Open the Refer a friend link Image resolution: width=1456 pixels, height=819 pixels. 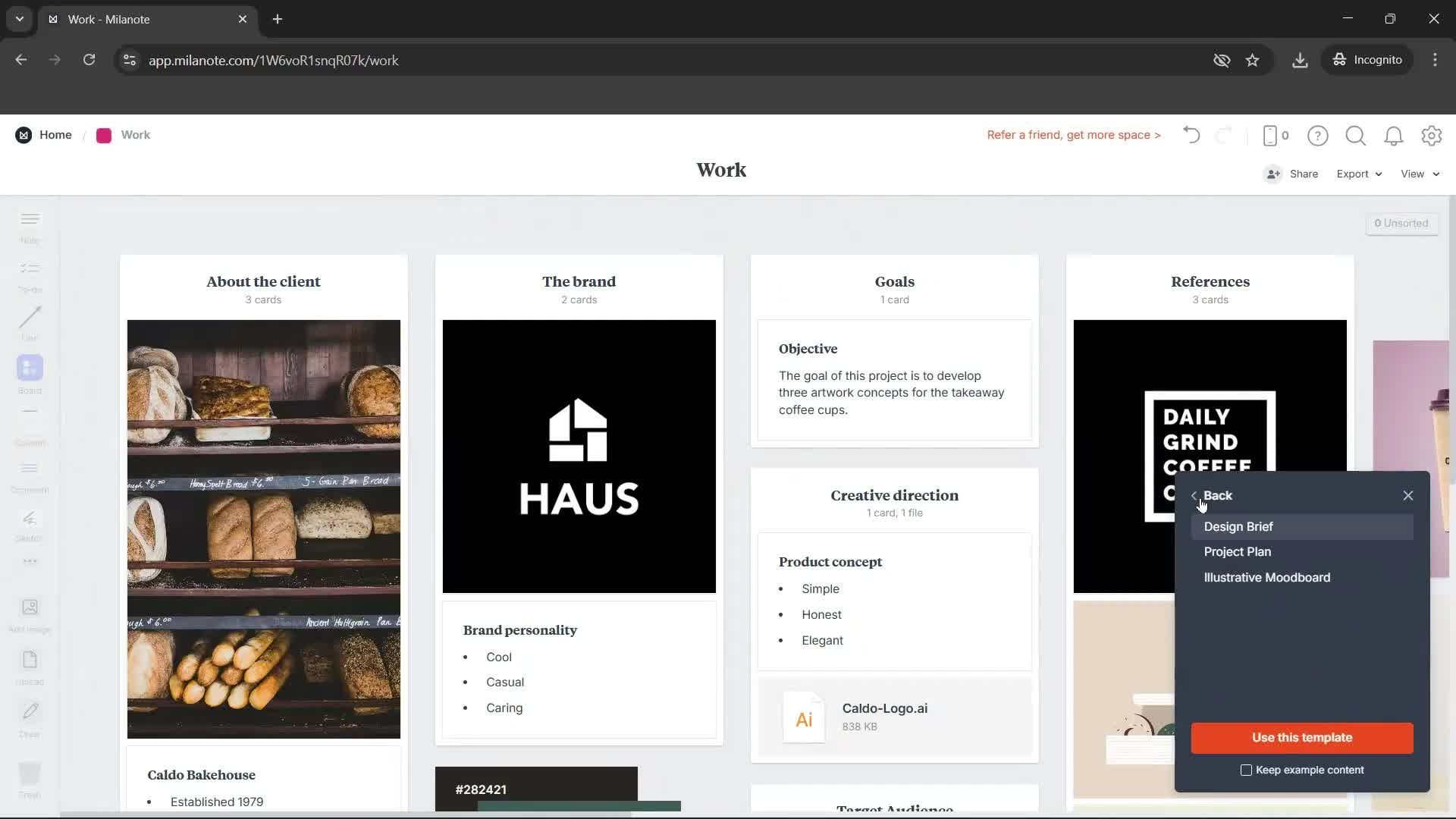pos(1073,135)
